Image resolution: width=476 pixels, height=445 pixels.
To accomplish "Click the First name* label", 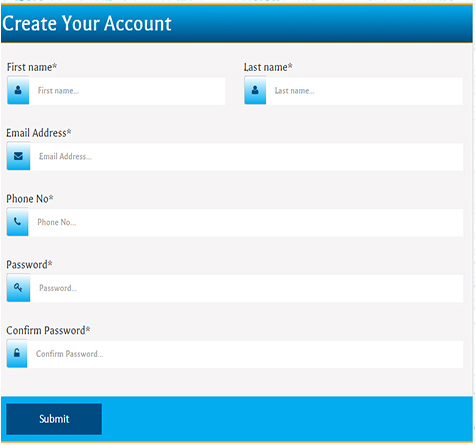I will tap(32, 67).
